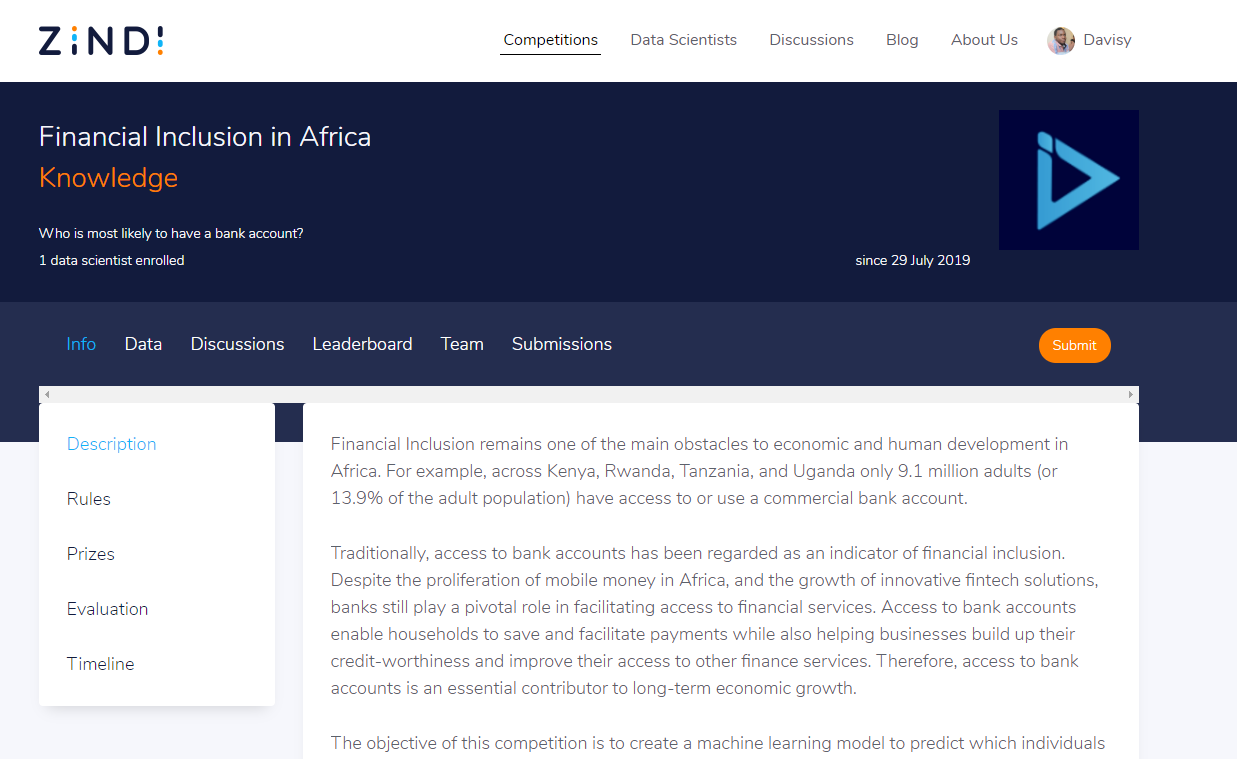Click the Zindi logo

click(101, 41)
